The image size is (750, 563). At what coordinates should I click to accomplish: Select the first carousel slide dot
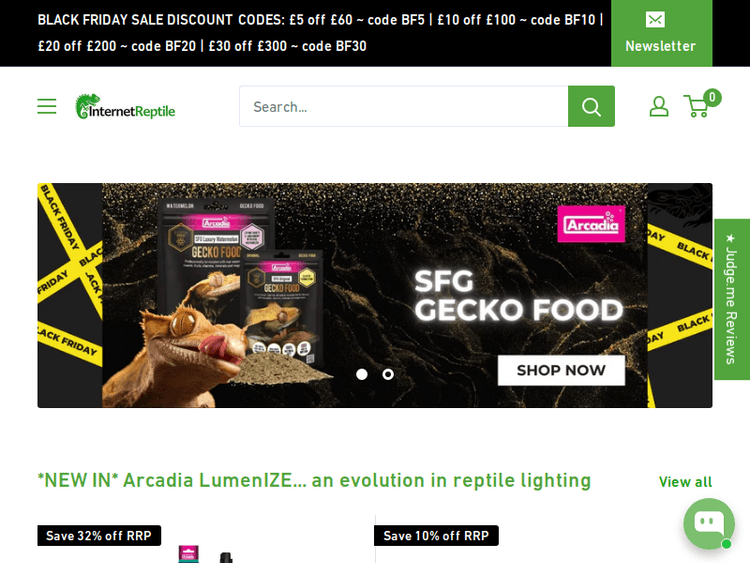(x=362, y=374)
